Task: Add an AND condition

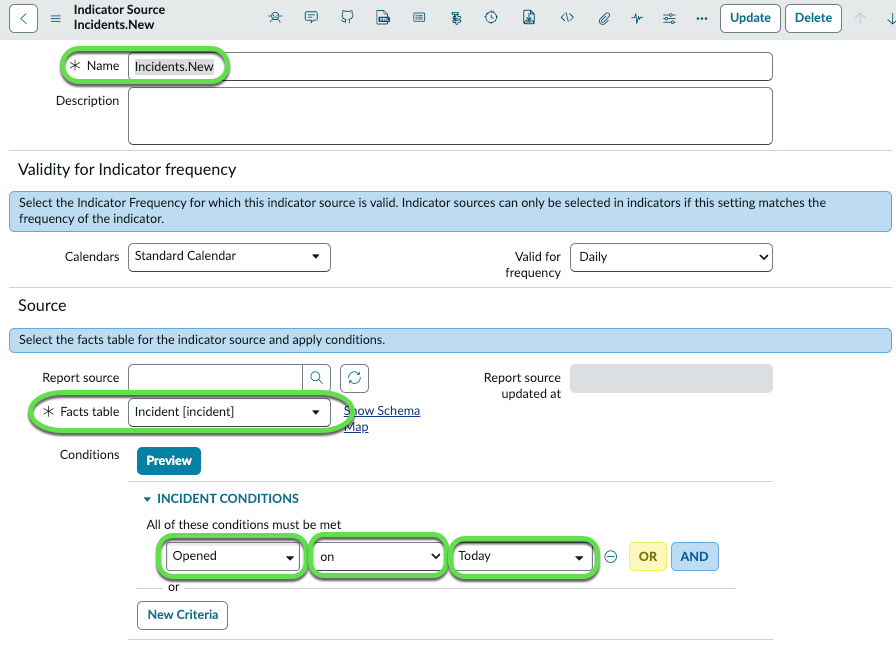Action: click(694, 556)
